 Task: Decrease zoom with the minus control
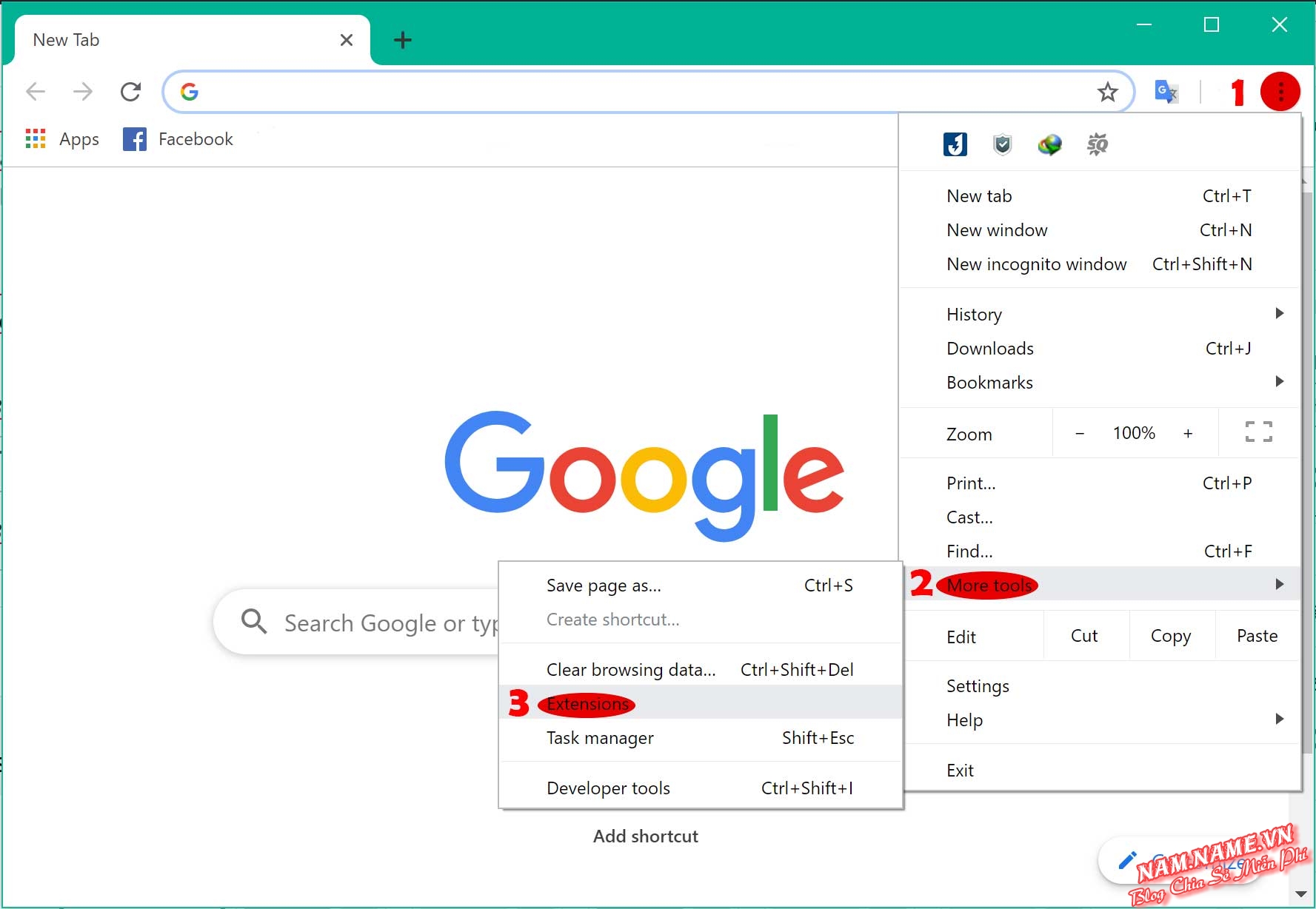pos(1080,432)
